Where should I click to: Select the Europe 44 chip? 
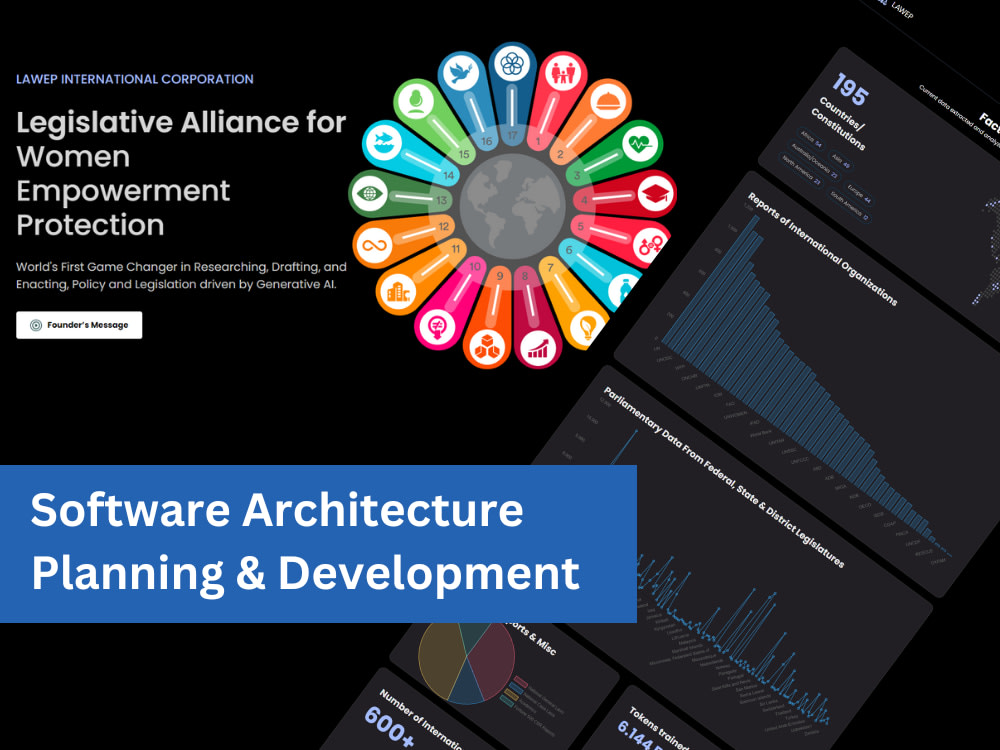859,195
